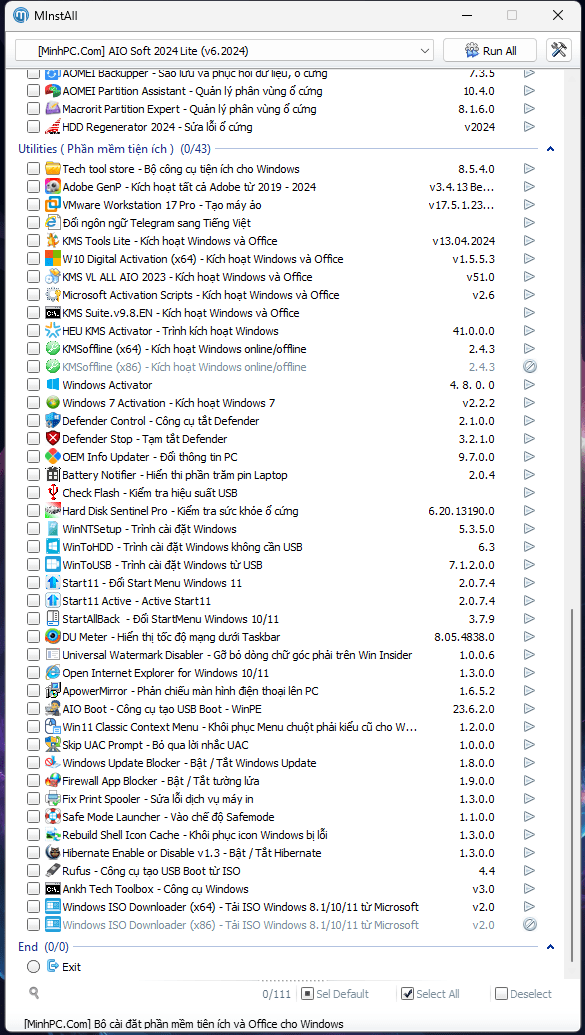Screen dimensions: 585x1035
Task: Select the Macrorit Partition Expert row text
Action: coord(189,109)
